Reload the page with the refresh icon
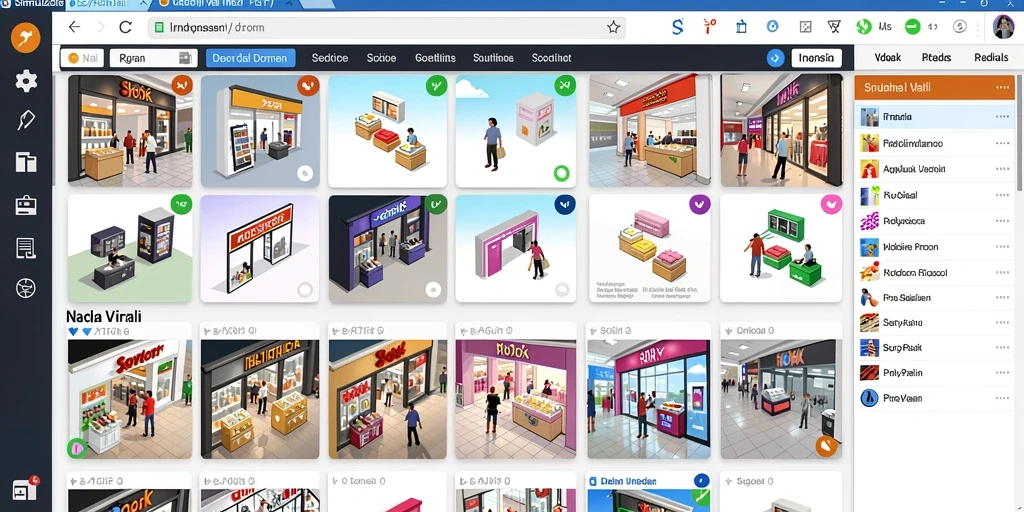Image resolution: width=1024 pixels, height=512 pixels. pos(125,27)
